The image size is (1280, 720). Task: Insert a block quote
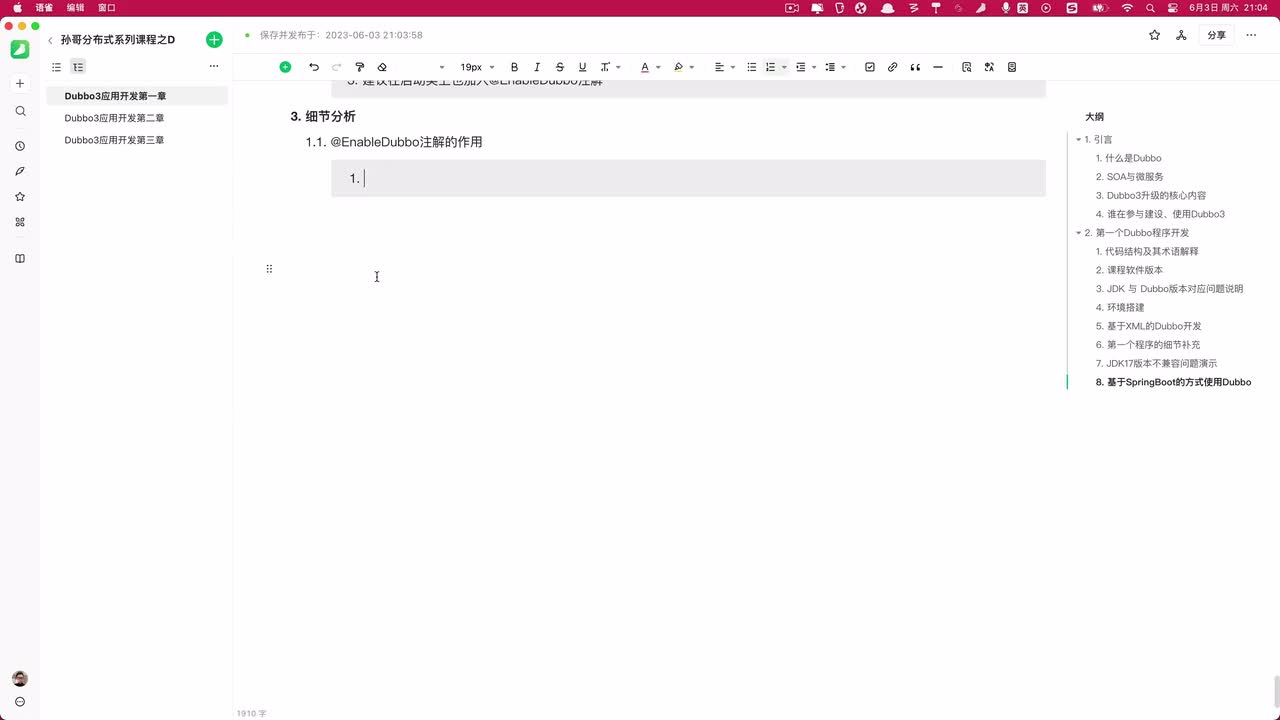click(915, 67)
